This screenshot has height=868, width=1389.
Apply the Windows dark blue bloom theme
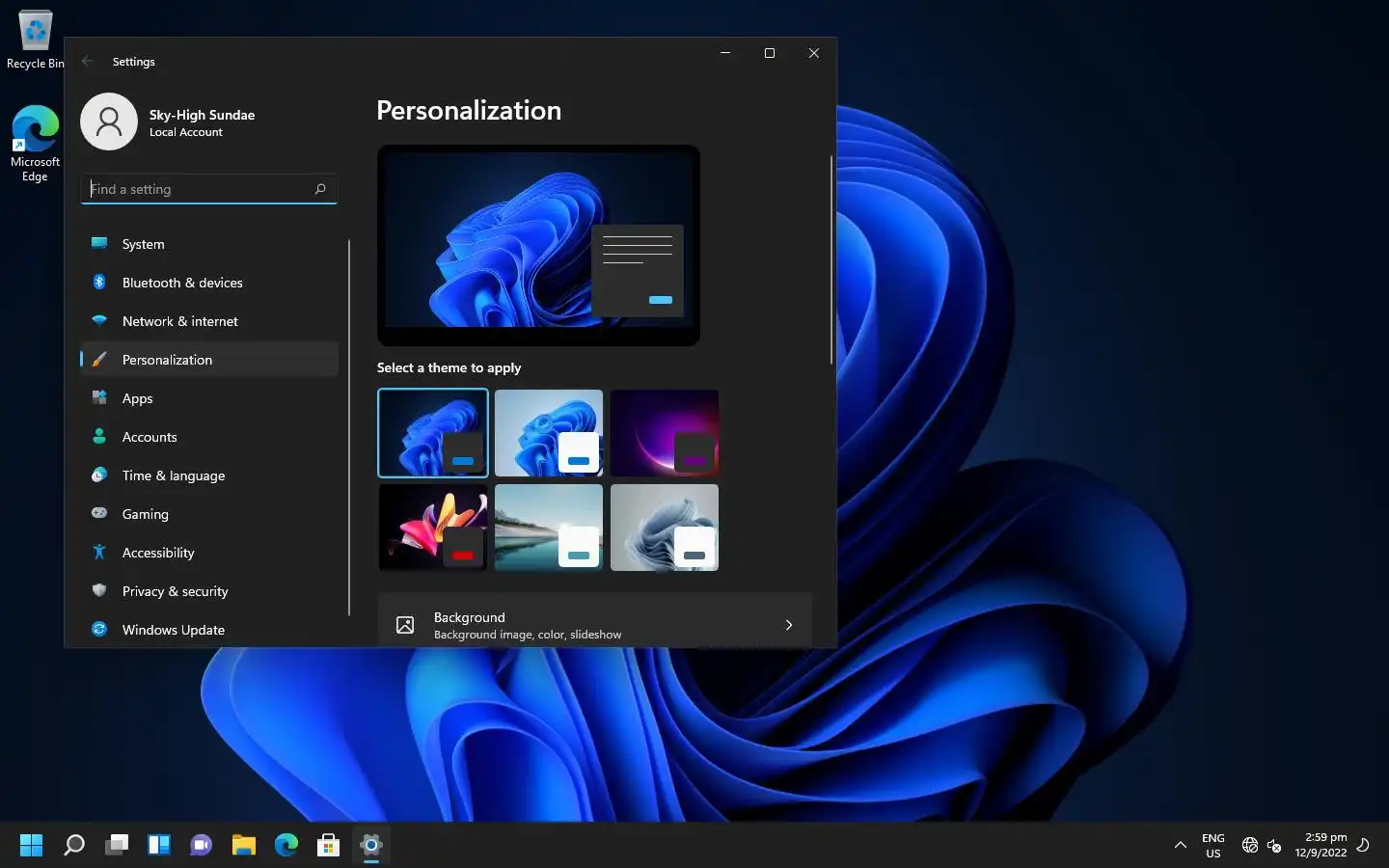[433, 433]
